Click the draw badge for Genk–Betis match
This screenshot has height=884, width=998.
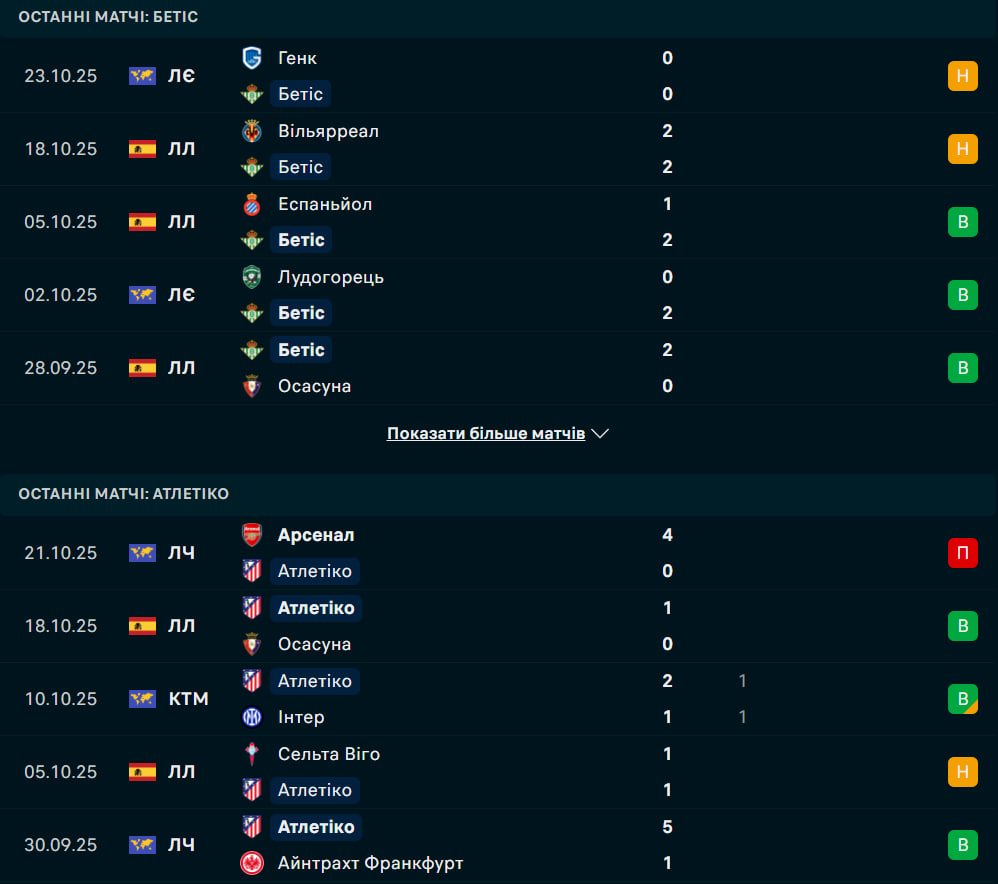pyautogui.click(x=962, y=76)
